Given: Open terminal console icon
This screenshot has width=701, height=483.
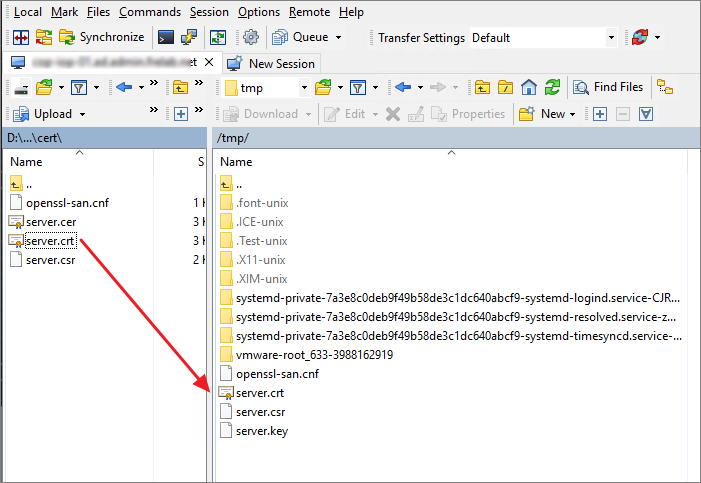Looking at the screenshot, I should (166, 37).
